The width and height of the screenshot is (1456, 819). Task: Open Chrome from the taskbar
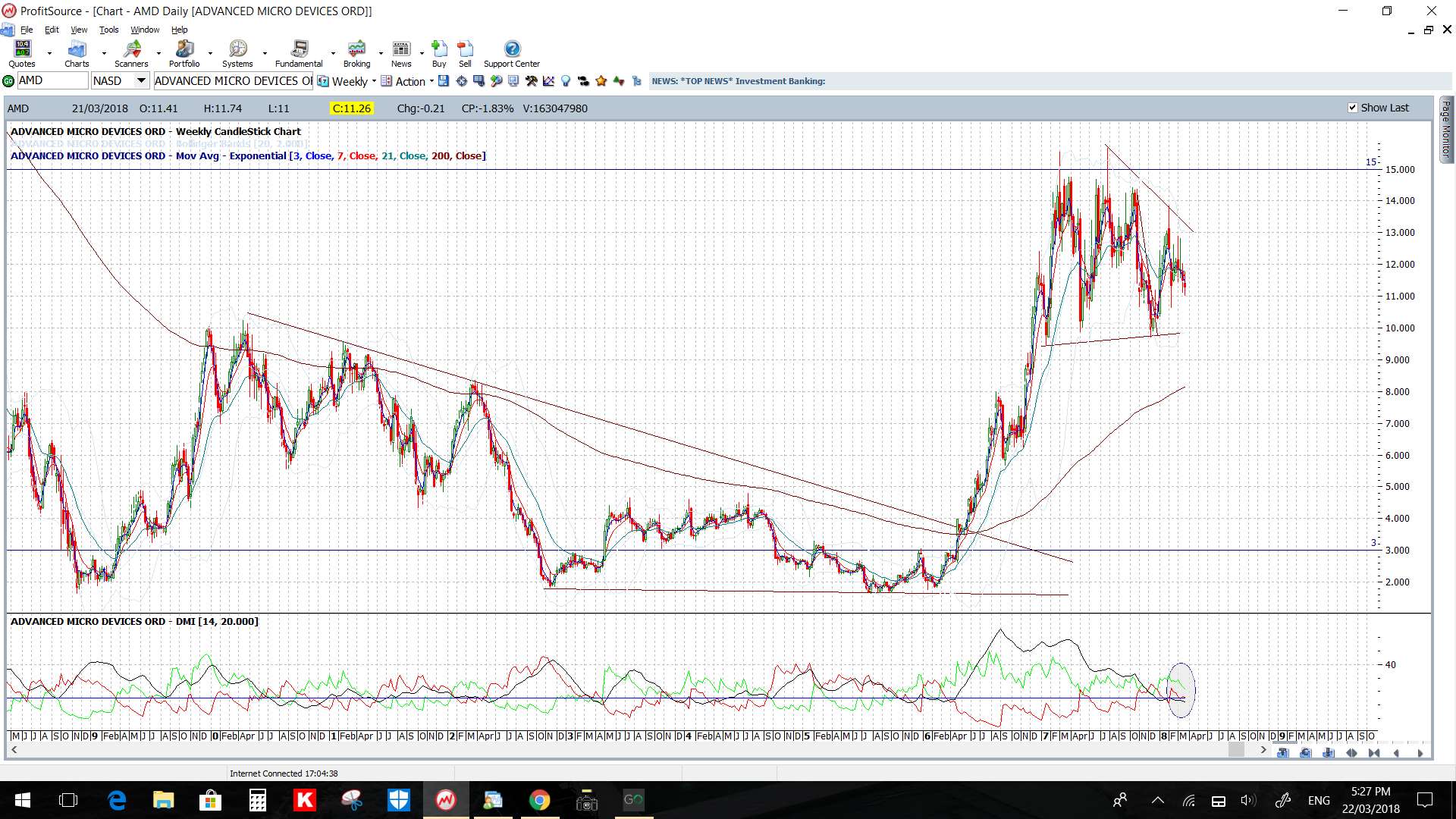pos(539,800)
